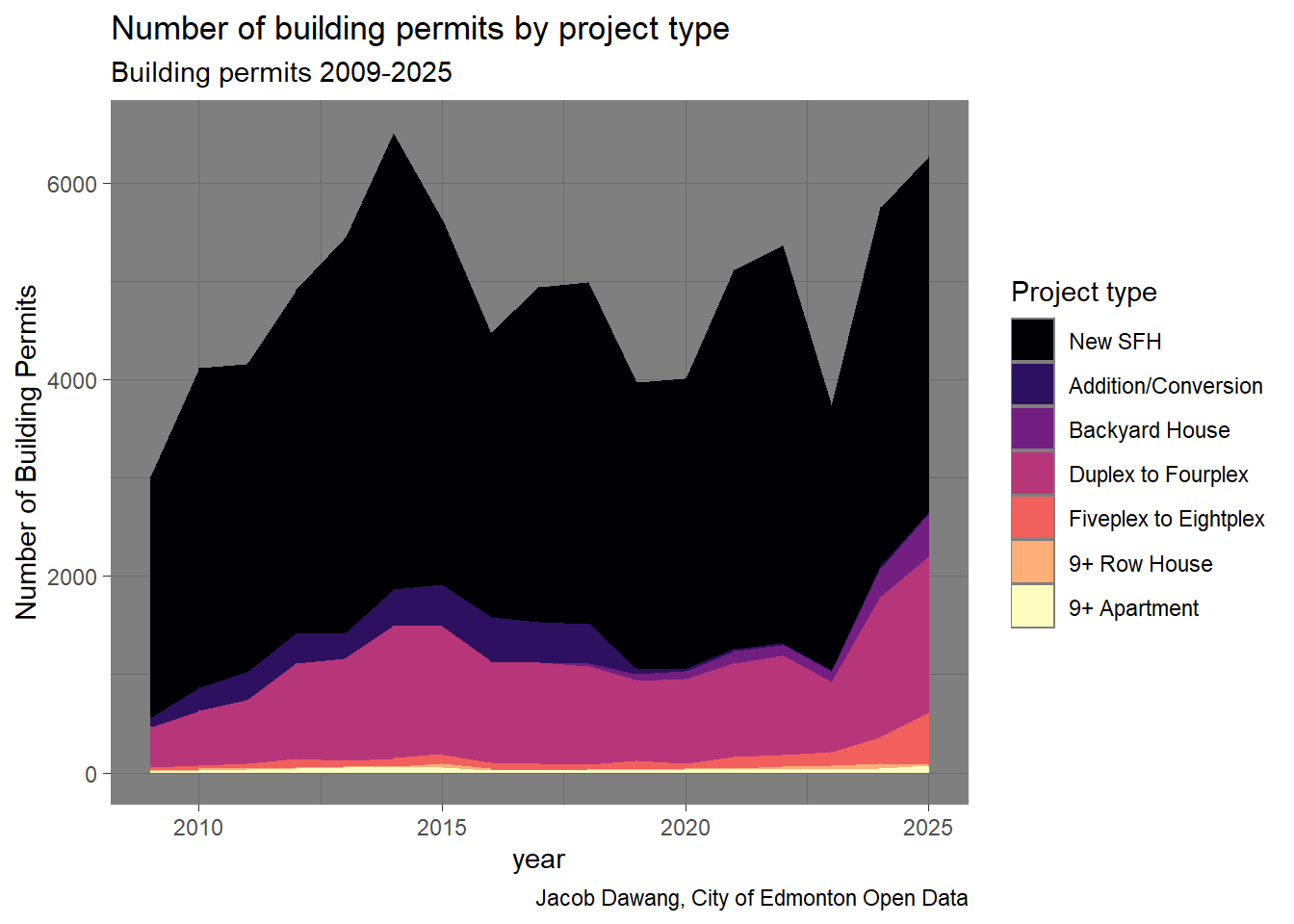Pick the Duplex to Fourplex legend swatch

pos(1032,474)
